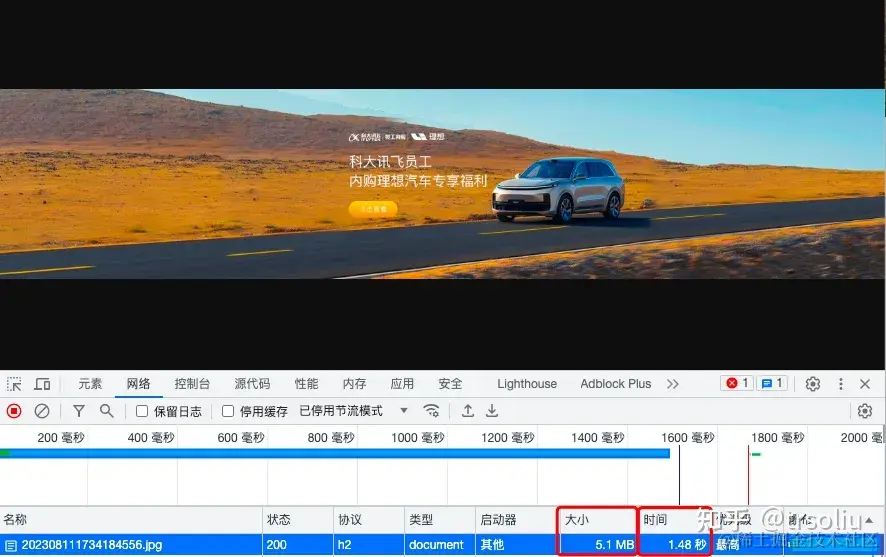The width and height of the screenshot is (886, 557).
Task: Switch to the 元素 tab
Action: point(90,384)
